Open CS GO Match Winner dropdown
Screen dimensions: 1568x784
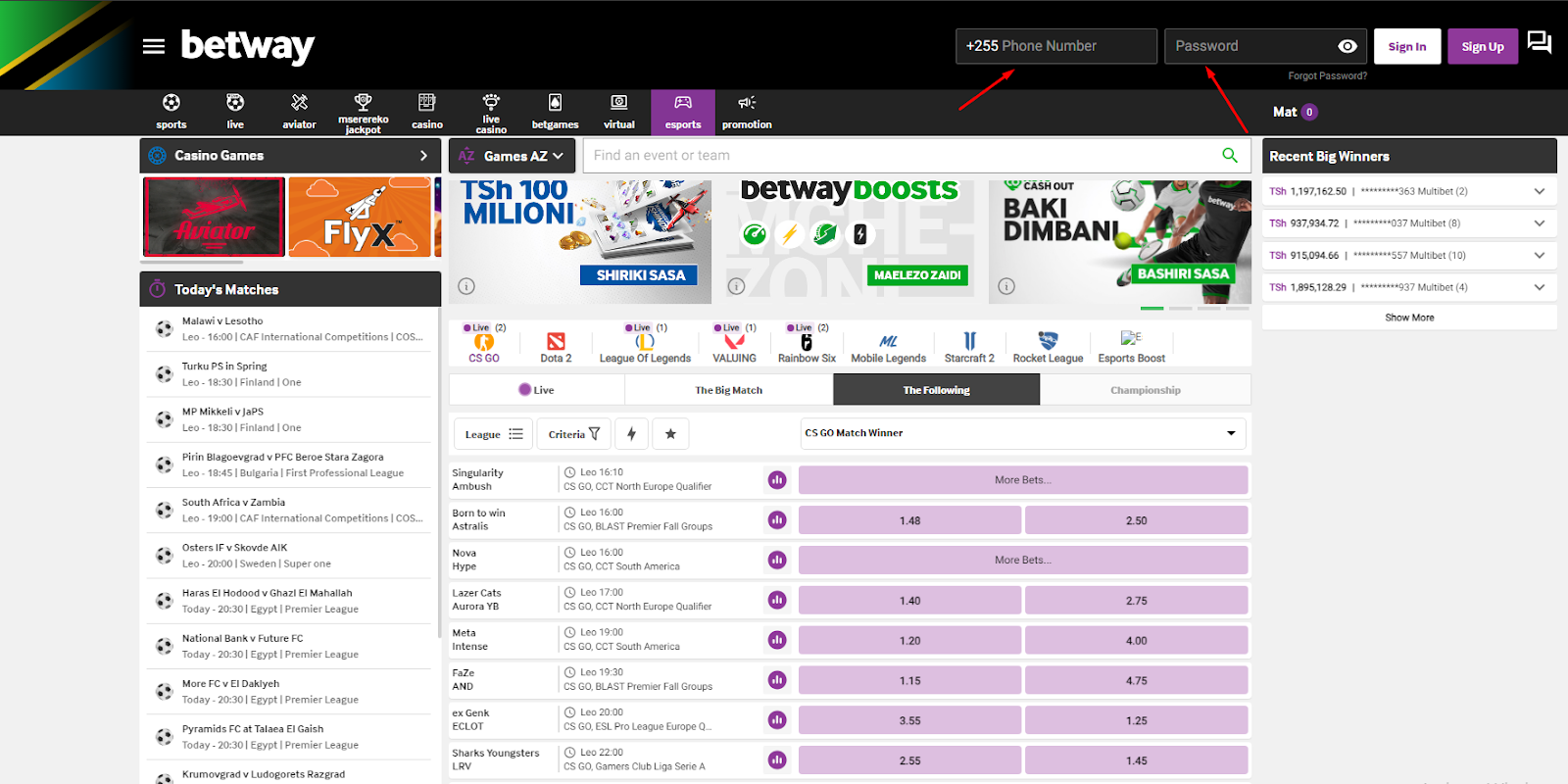pyautogui.click(x=1023, y=433)
